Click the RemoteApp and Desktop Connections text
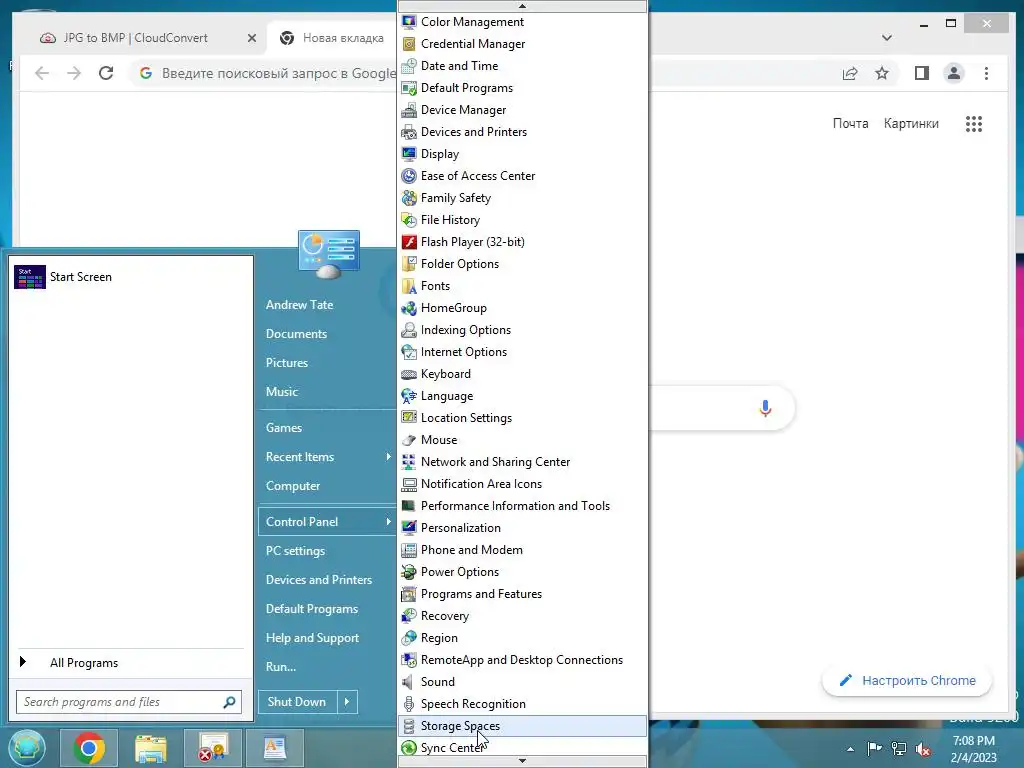The width and height of the screenshot is (1024, 768). tap(522, 660)
